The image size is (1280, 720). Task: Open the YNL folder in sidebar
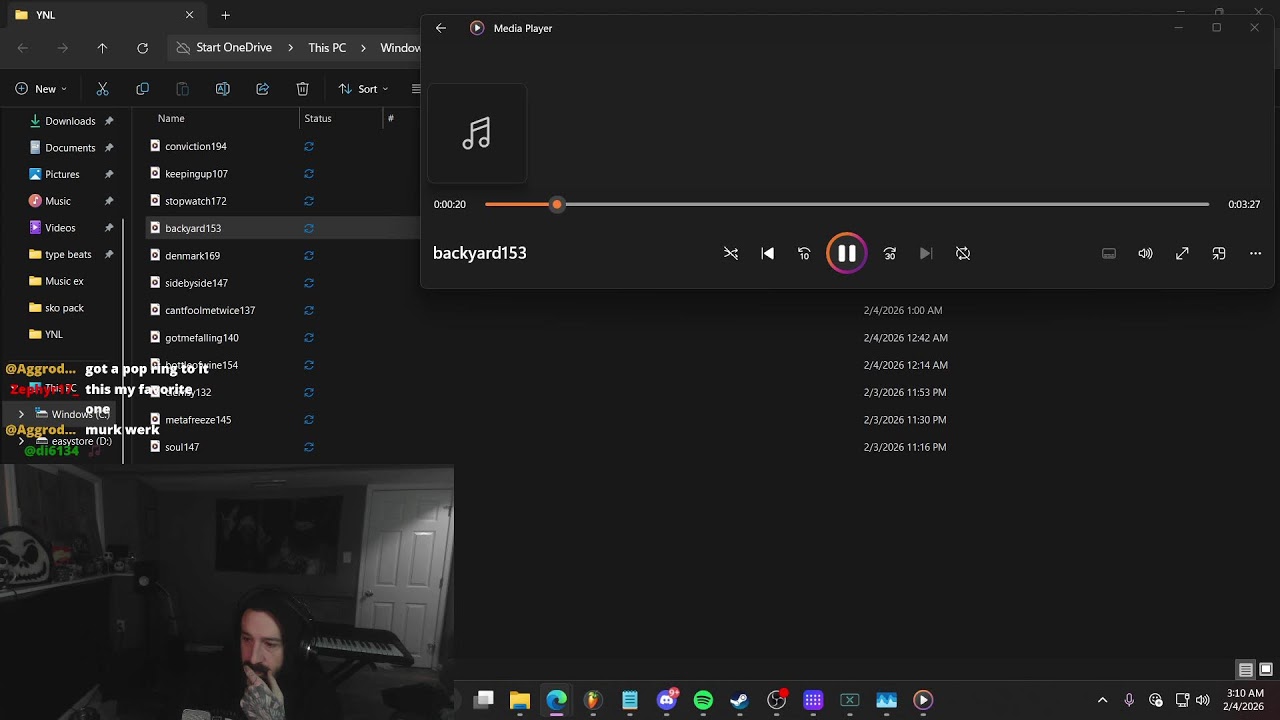[x=54, y=335]
